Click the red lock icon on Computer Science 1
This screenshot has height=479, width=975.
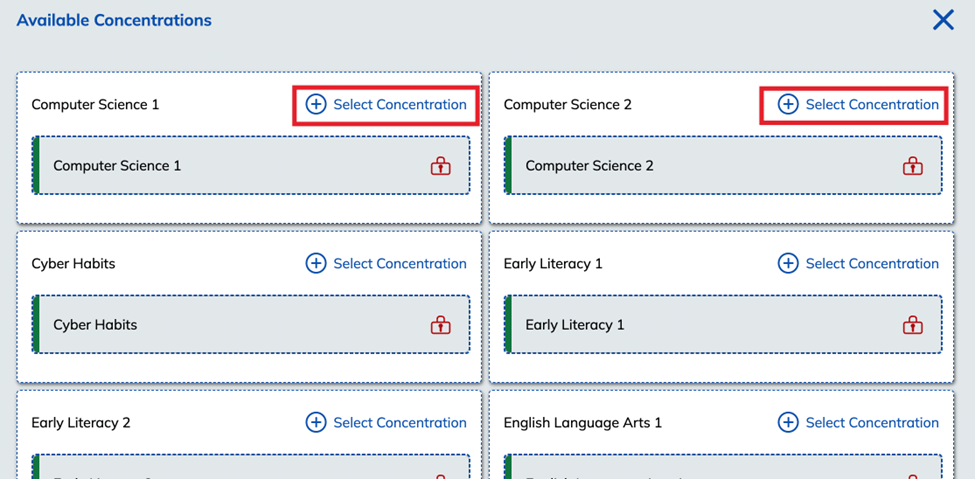point(441,165)
